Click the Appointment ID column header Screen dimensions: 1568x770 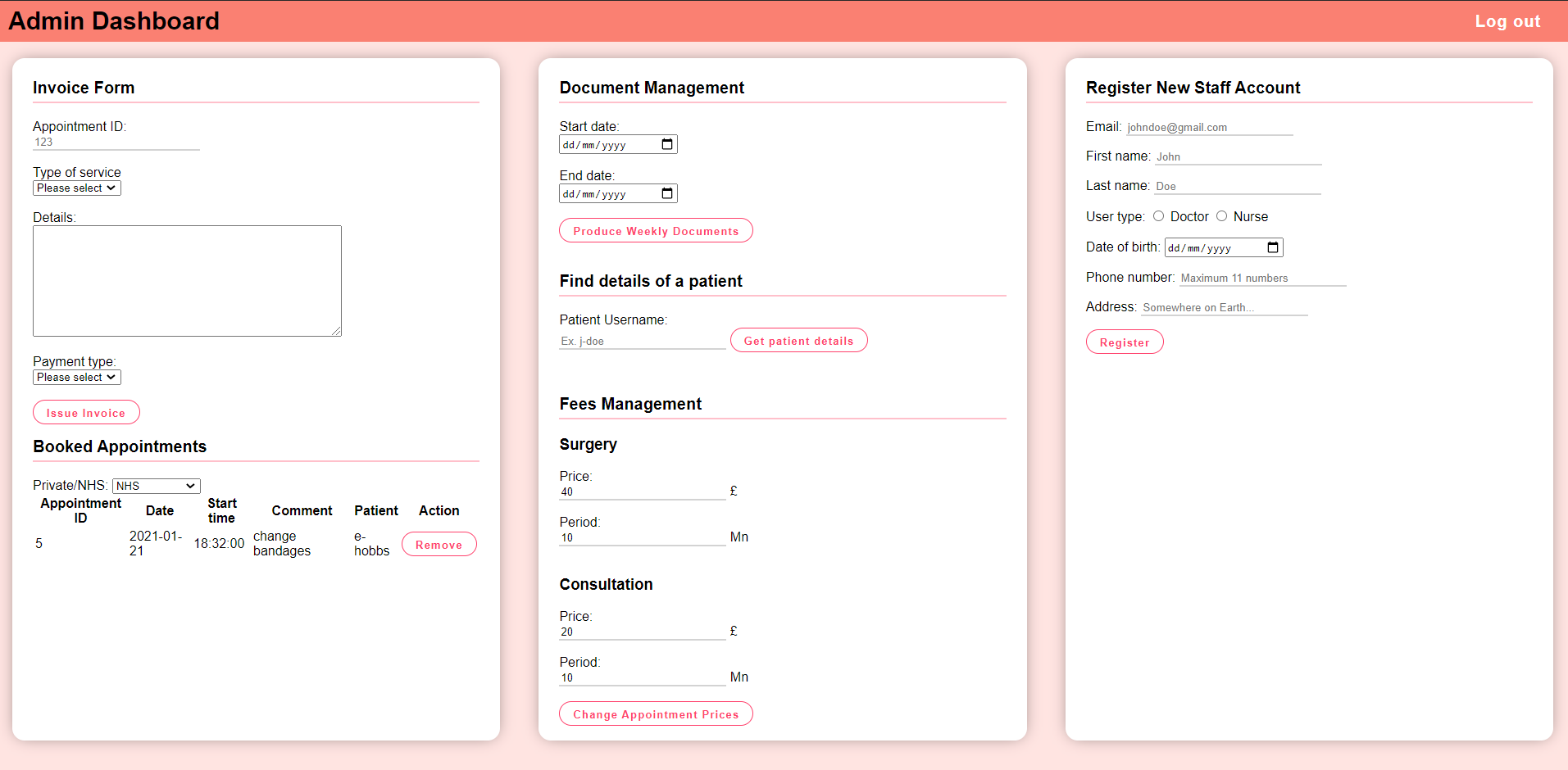click(80, 510)
